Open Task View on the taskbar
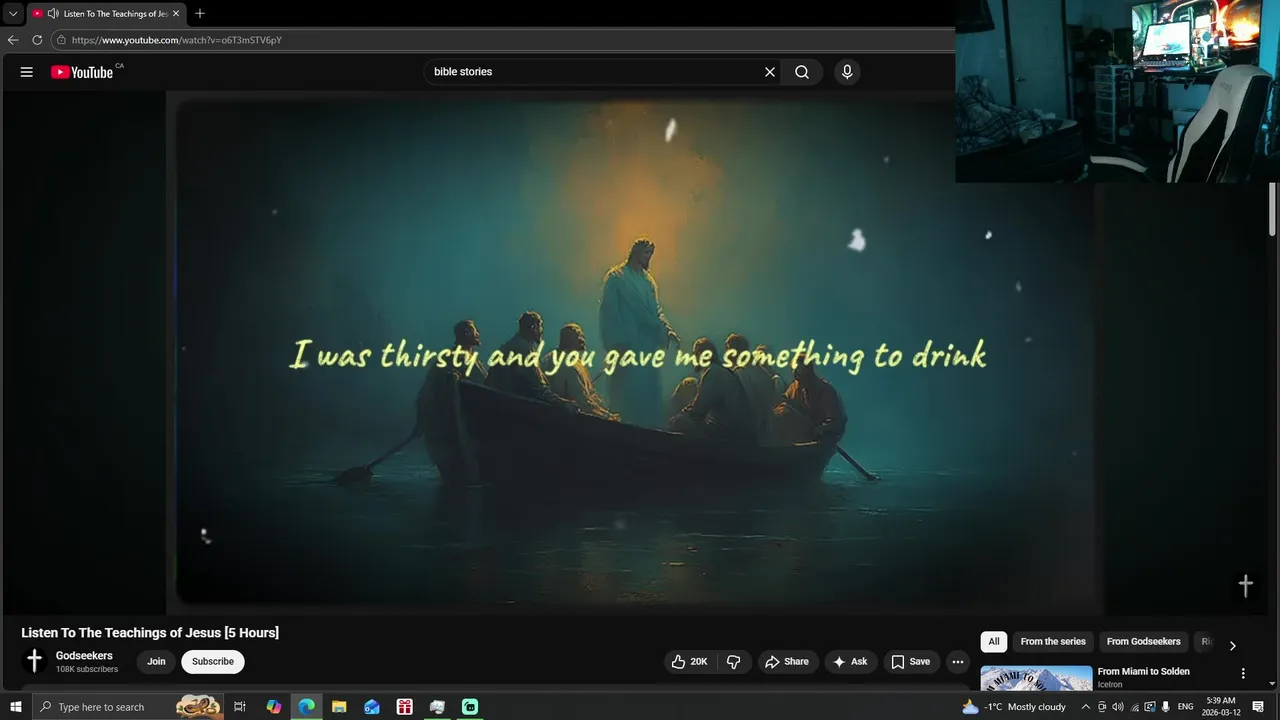 [240, 707]
